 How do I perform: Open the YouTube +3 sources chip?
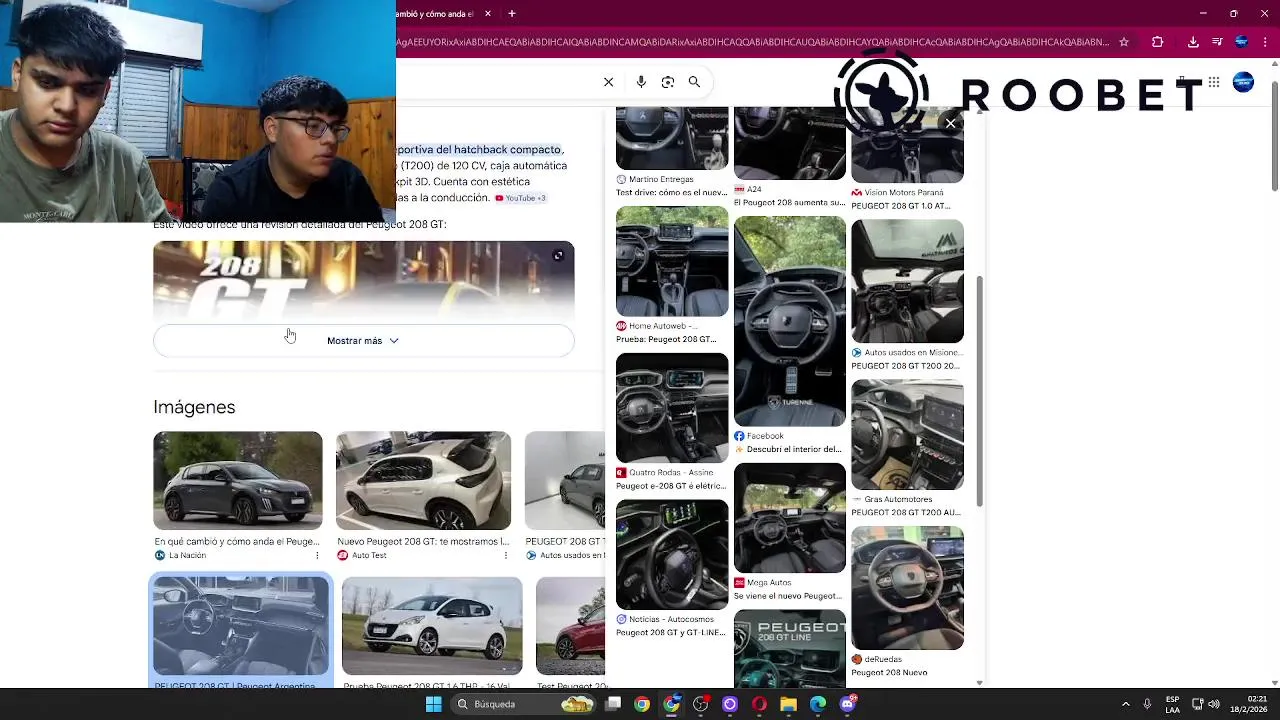click(520, 198)
